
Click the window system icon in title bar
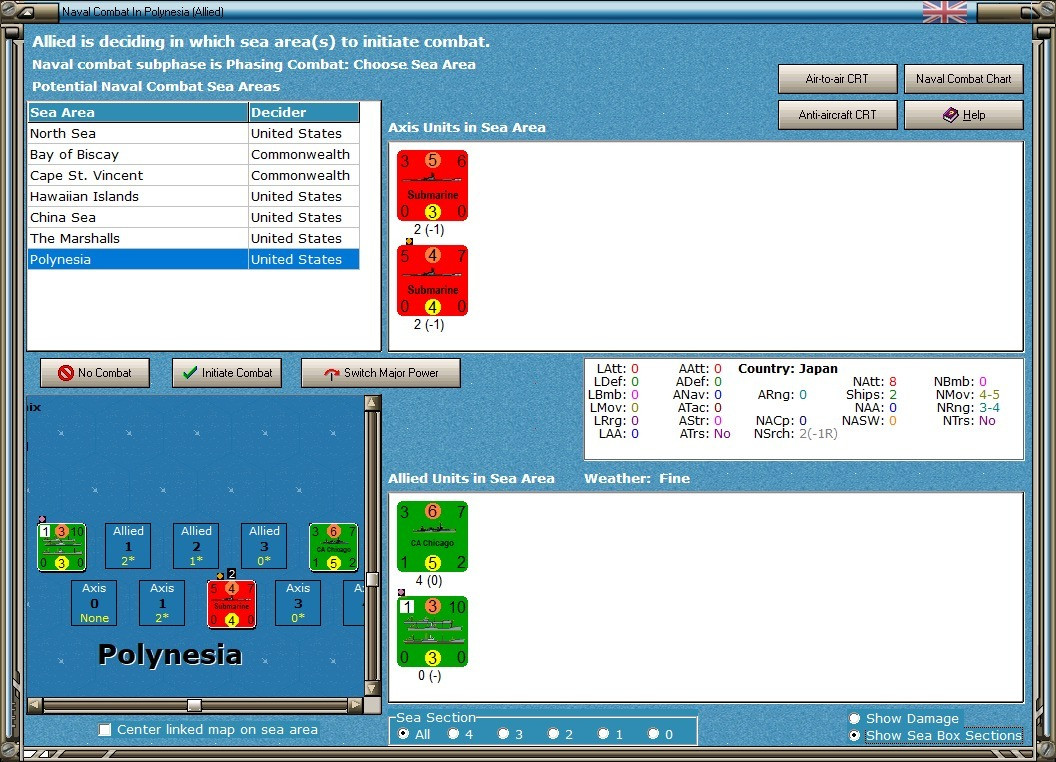tap(27, 12)
